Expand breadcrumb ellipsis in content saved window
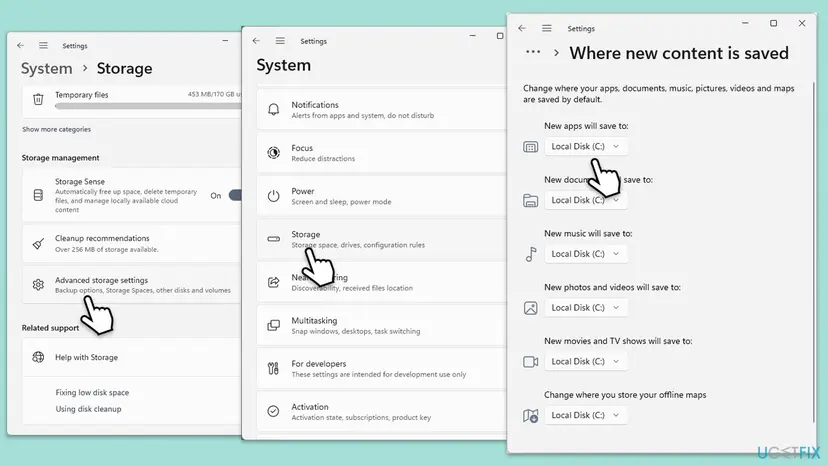 [x=533, y=52]
